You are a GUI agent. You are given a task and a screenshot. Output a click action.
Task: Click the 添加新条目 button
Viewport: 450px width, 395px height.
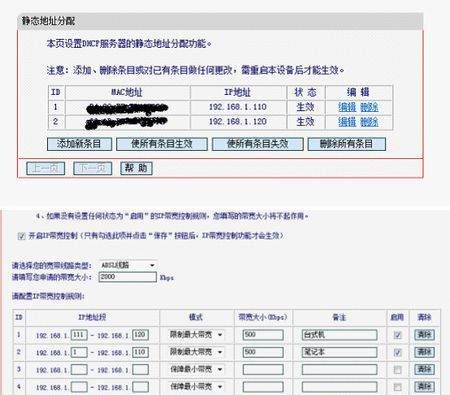pos(79,144)
